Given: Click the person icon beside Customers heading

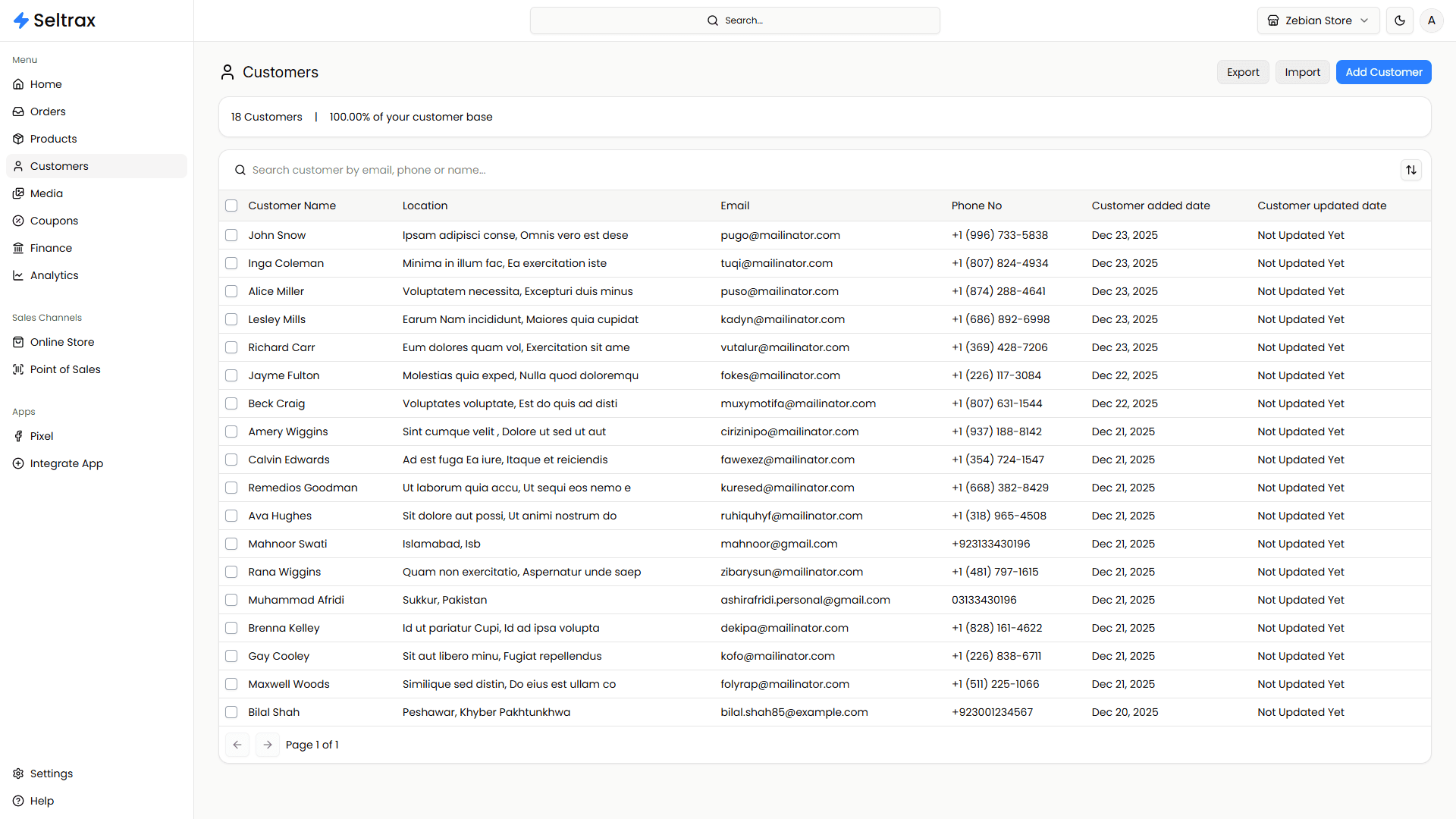Looking at the screenshot, I should point(227,72).
